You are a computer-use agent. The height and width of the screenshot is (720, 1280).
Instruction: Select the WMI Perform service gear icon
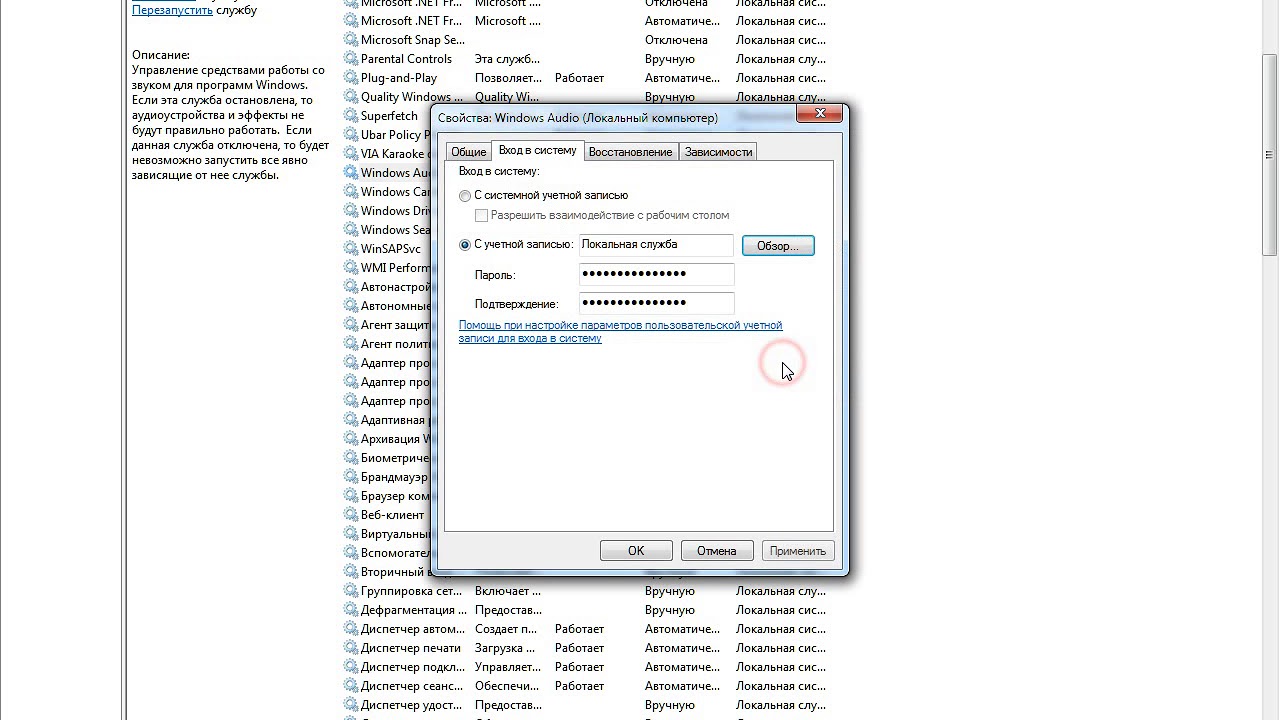point(351,268)
